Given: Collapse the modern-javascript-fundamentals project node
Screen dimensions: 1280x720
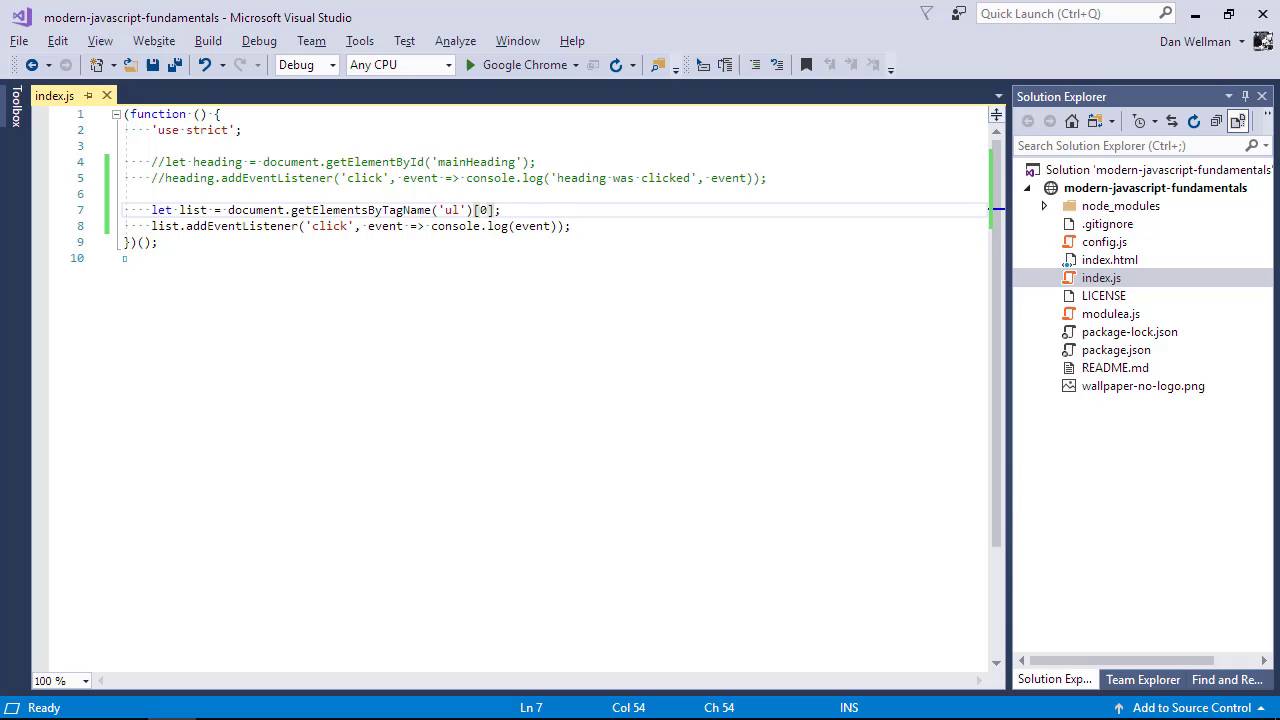Looking at the screenshot, I should [1028, 188].
